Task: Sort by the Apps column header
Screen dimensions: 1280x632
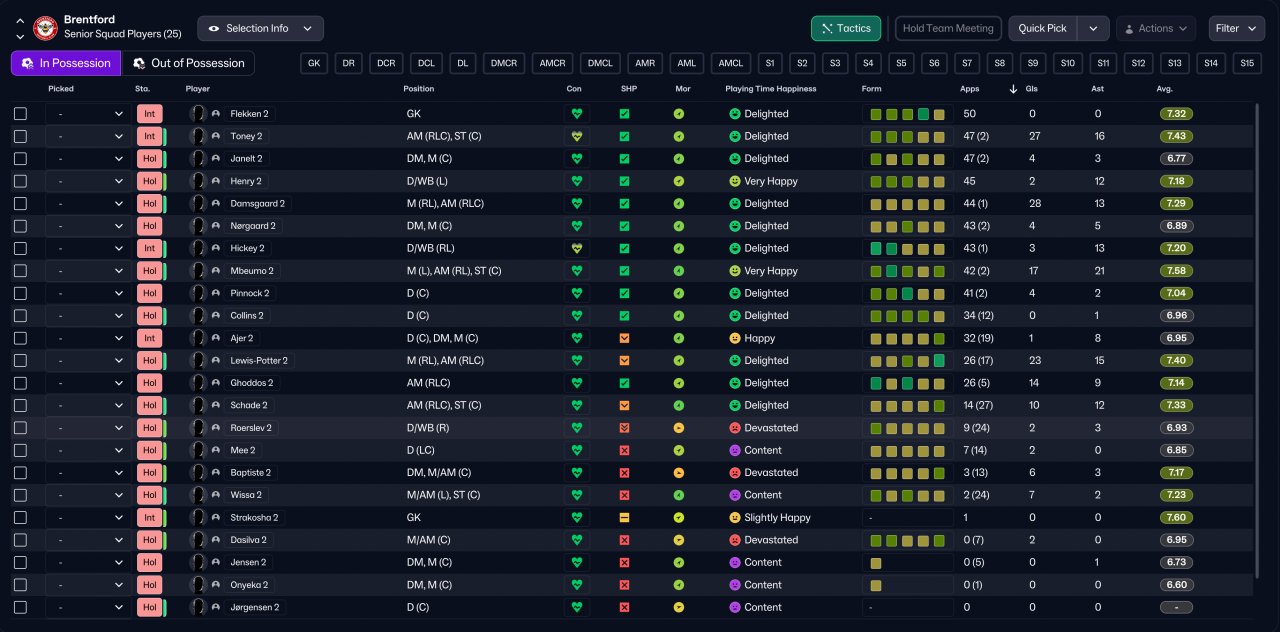Action: [969, 89]
